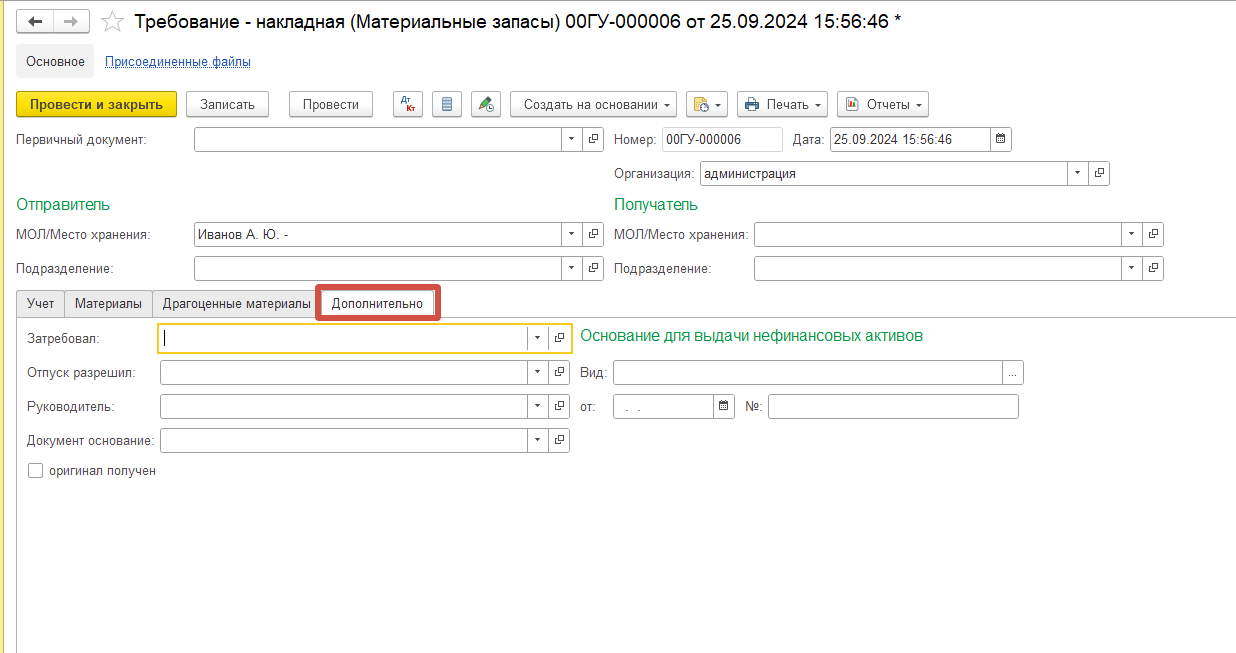Click into the Дата input field
The width and height of the screenshot is (1236, 653).
pyautogui.click(x=910, y=140)
